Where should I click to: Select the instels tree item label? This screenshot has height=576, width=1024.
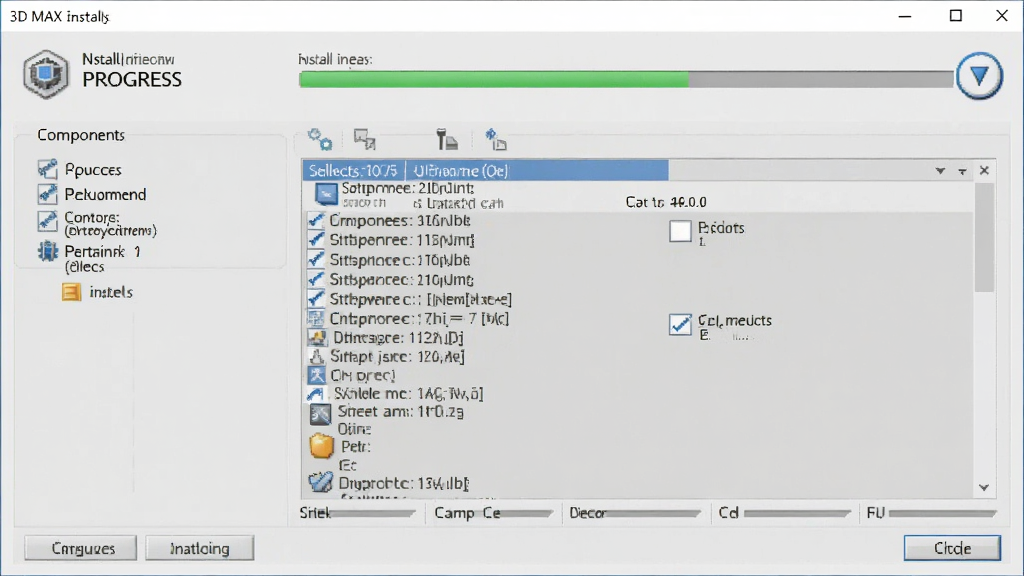(111, 292)
